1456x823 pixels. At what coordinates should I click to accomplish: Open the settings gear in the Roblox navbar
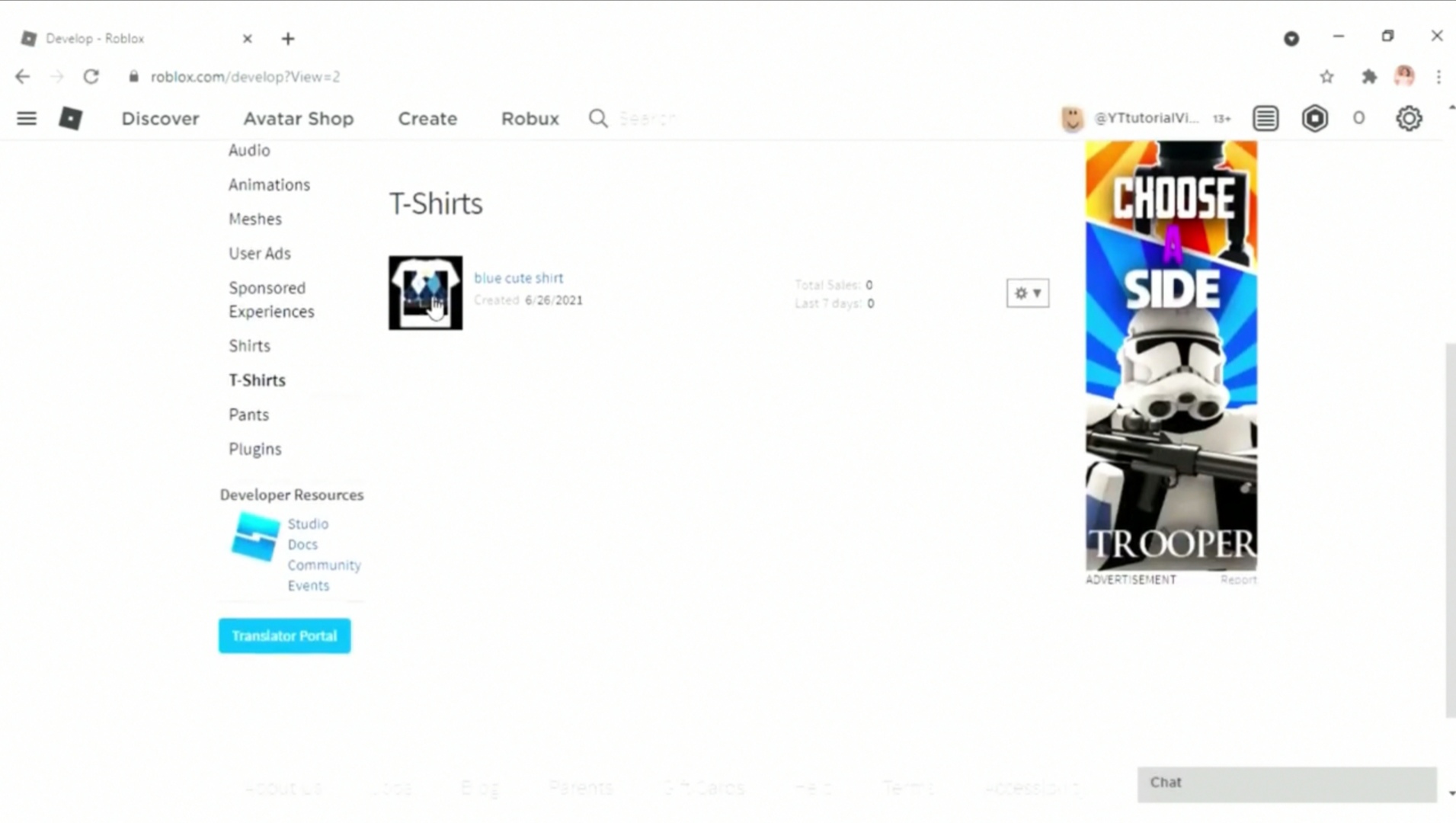tap(1409, 118)
